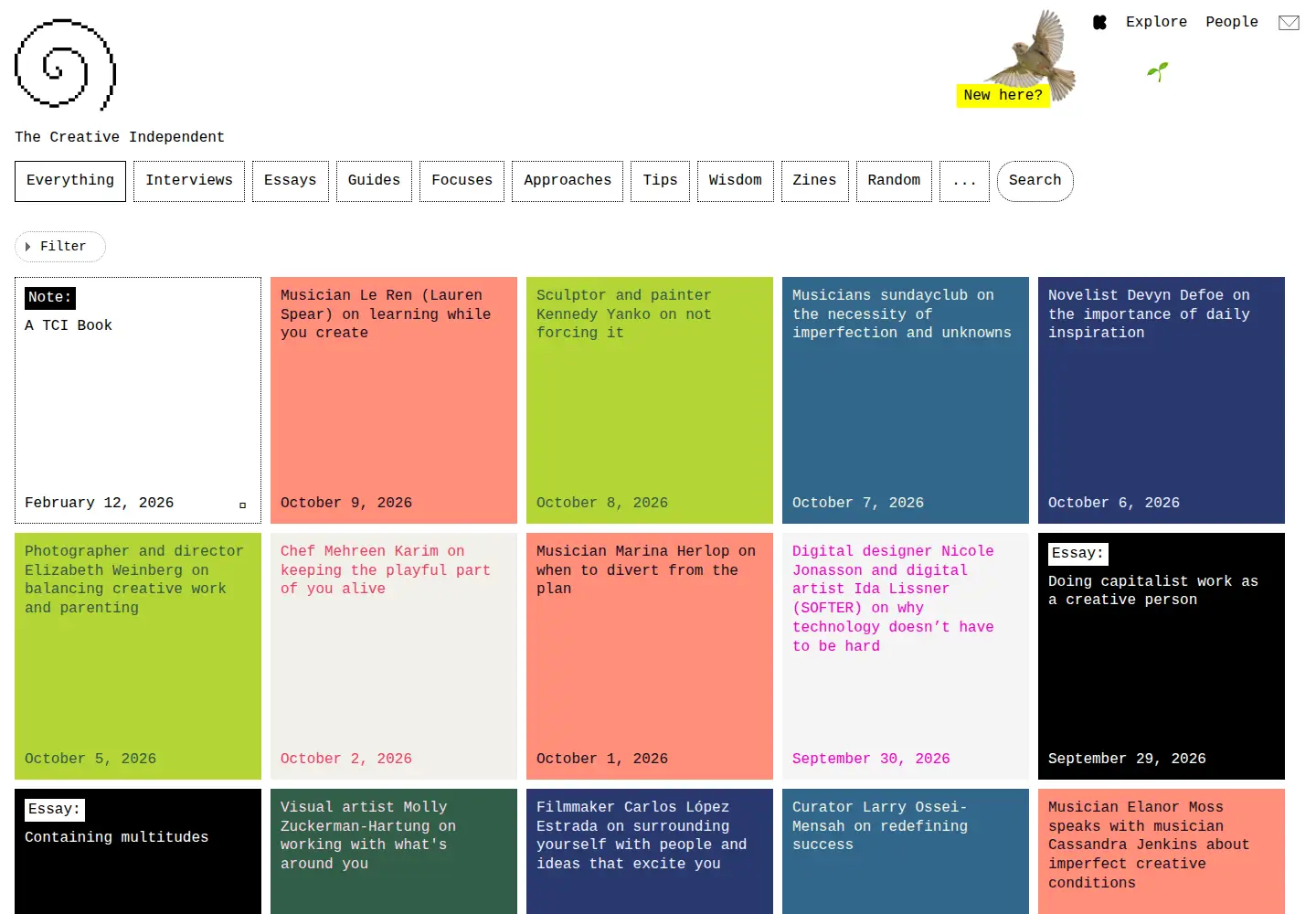Open the Molly Zuckerman-Hartung card
Screen dimensions: 1316x914
point(394,851)
